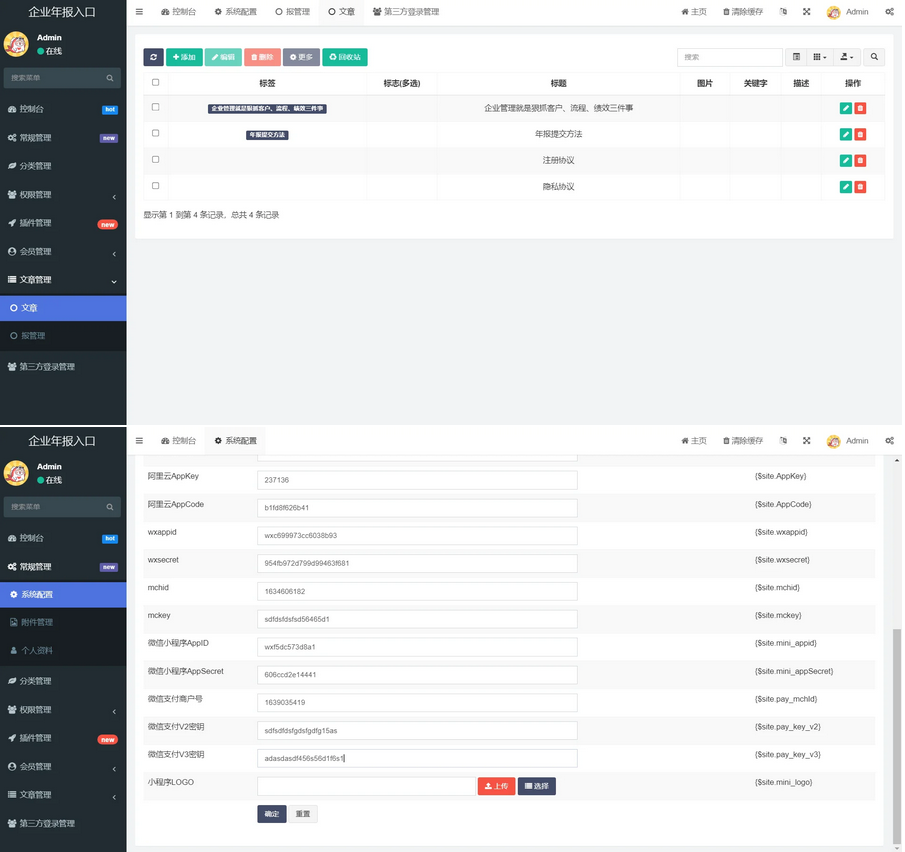This screenshot has width=905, height=852.
Task: Expand the export dropdown in table toolbar
Action: tap(846, 57)
